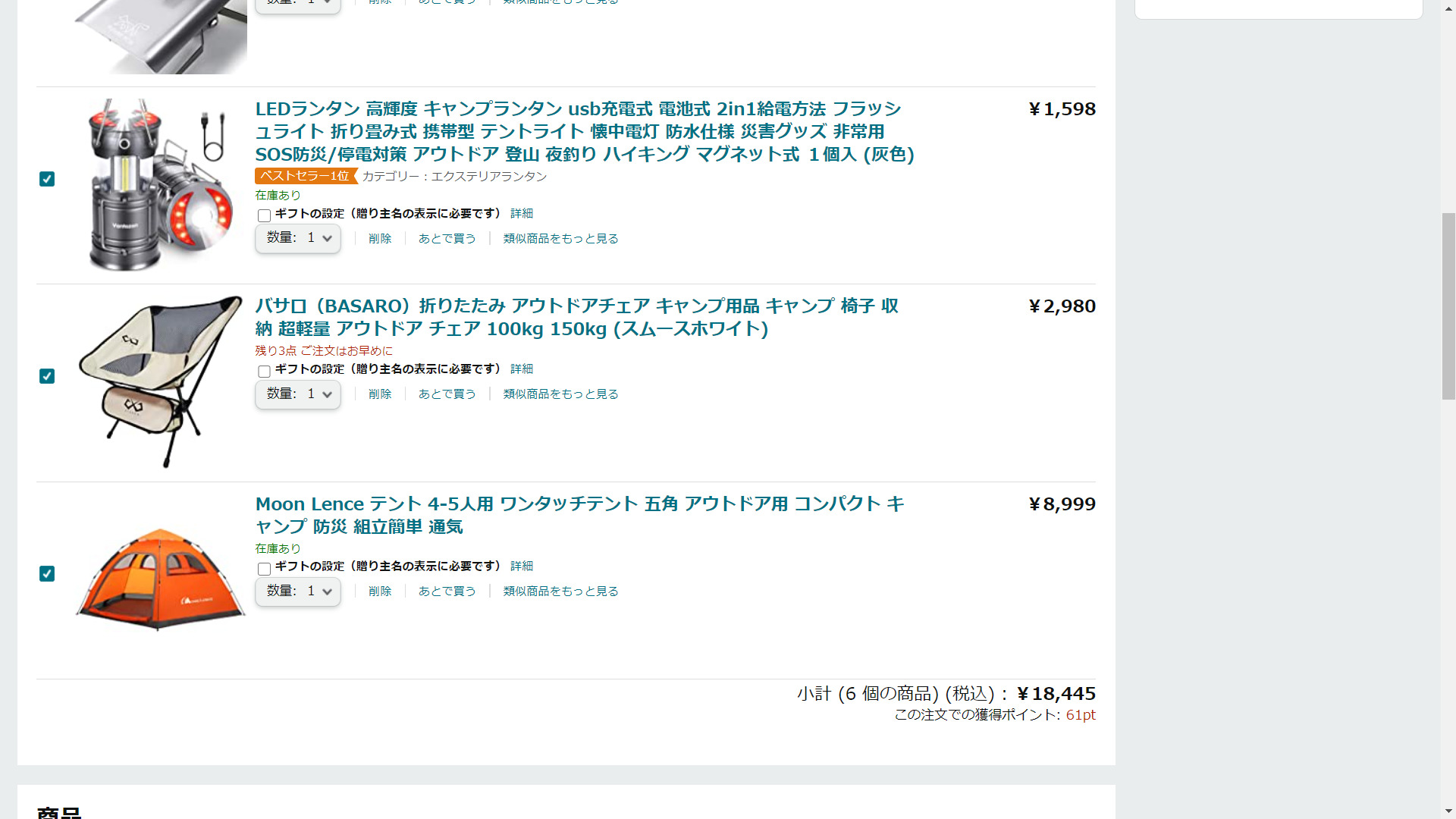Uncheck the BASARO chair item selection checkbox
1456x819 pixels.
click(47, 376)
